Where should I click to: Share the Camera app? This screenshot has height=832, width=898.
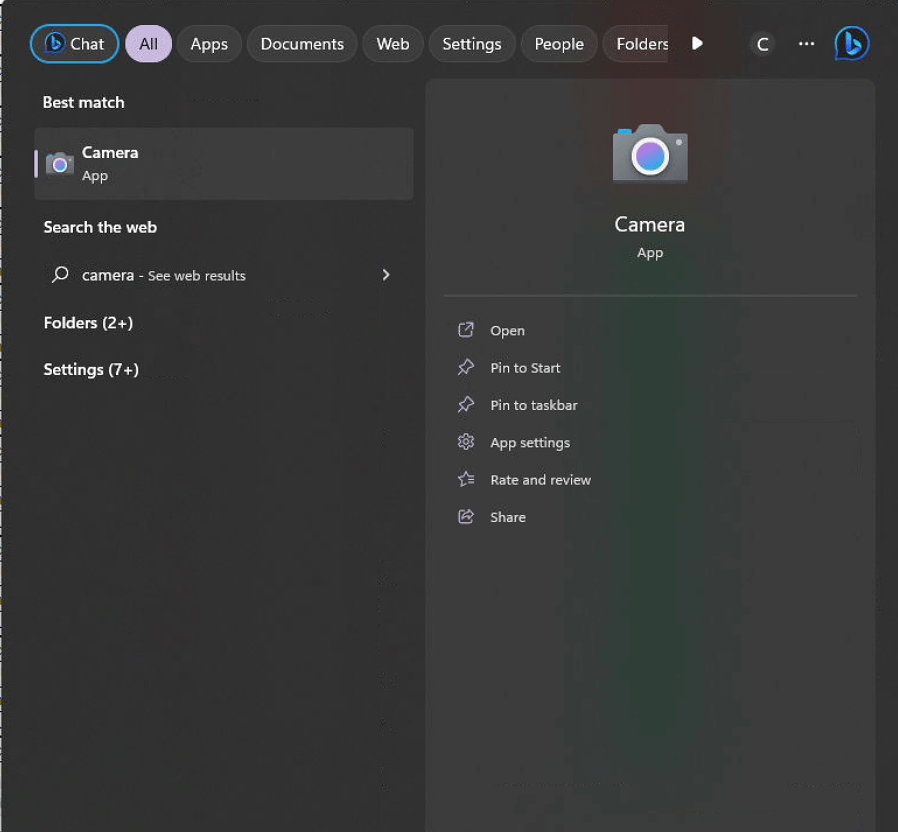tap(508, 517)
